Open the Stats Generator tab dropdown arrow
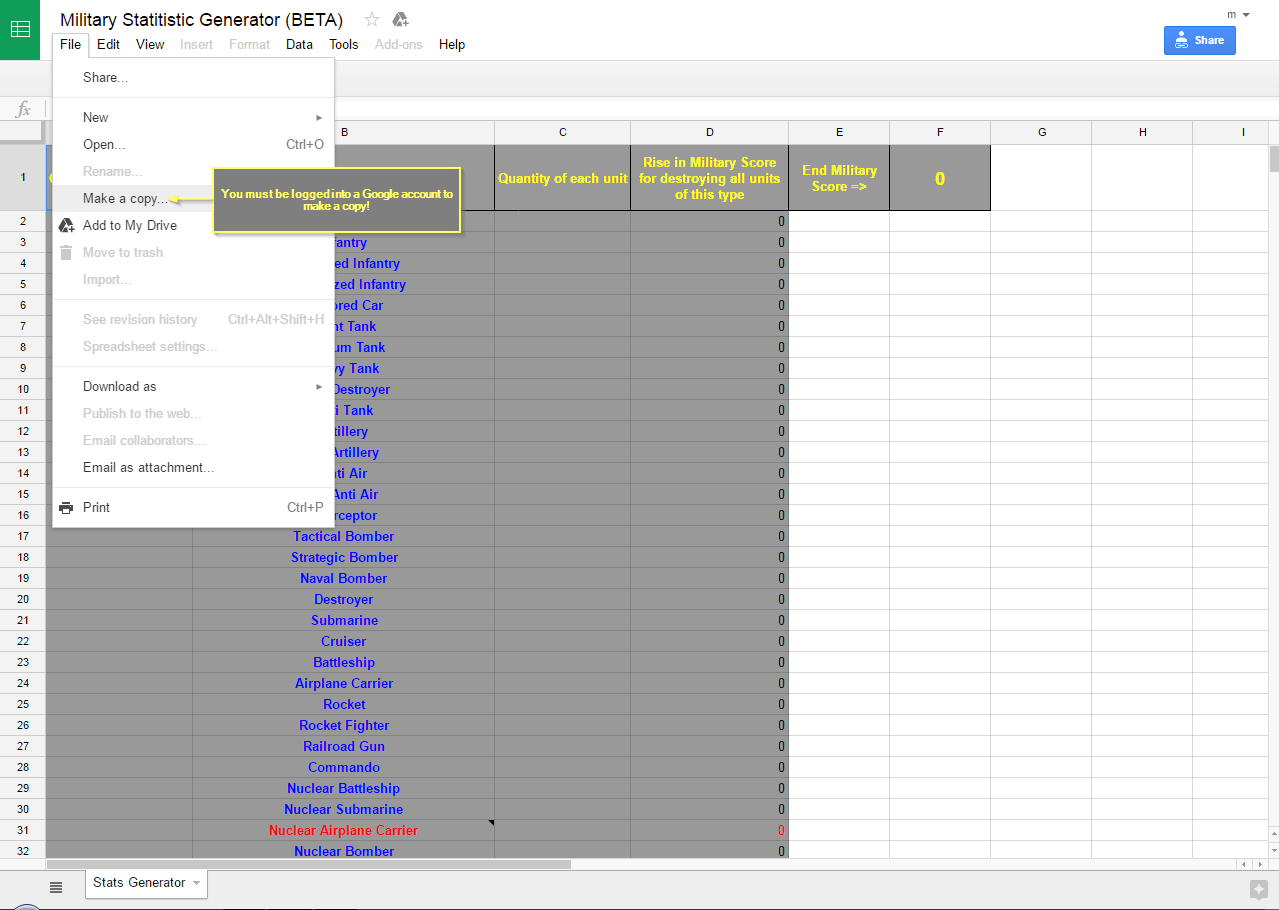 (x=197, y=883)
